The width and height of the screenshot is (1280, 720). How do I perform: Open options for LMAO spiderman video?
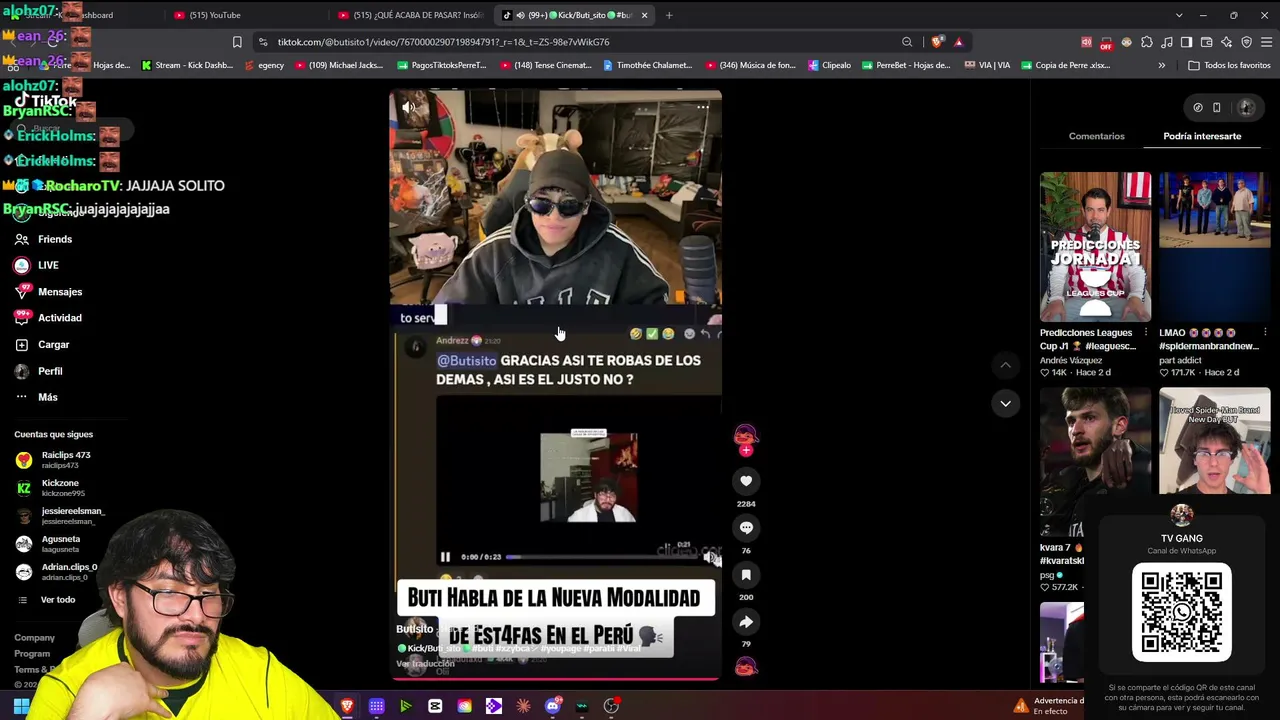point(1265,333)
